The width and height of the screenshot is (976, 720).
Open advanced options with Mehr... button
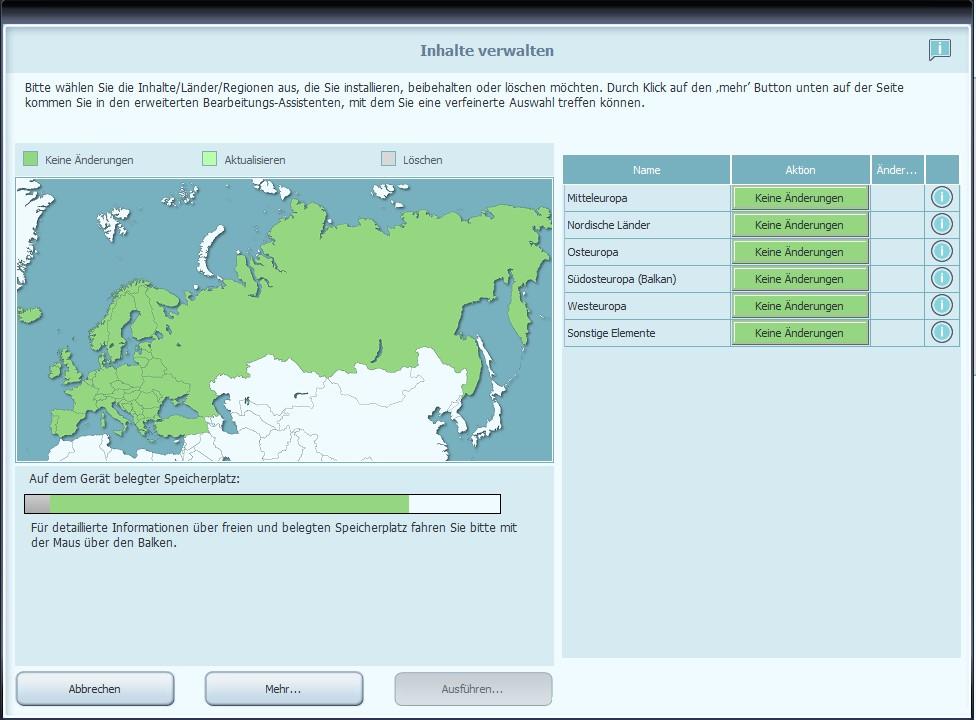coord(283,689)
